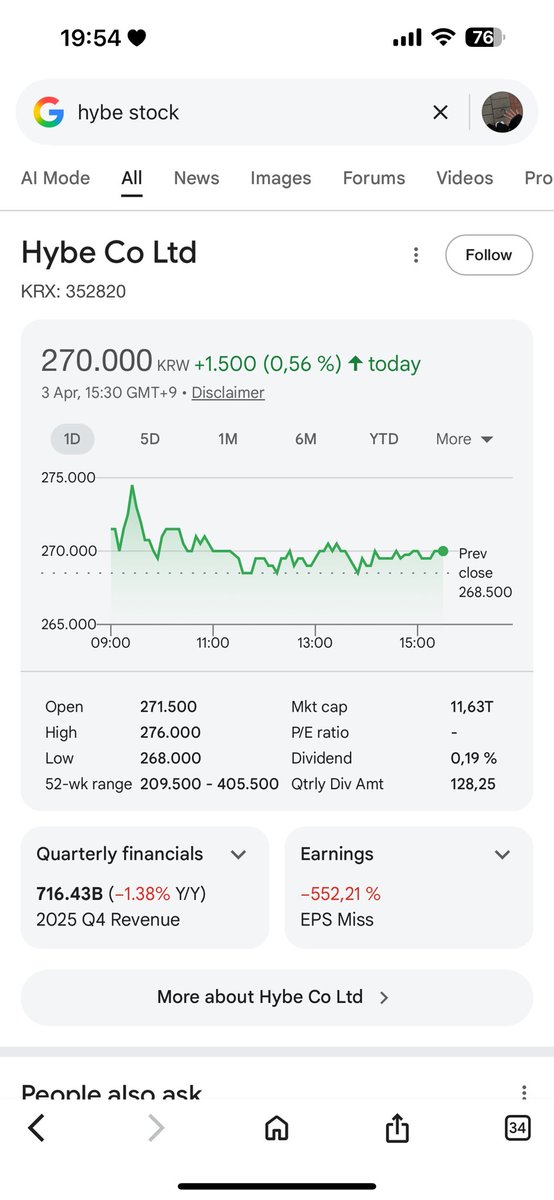Open the Disclaimer link
The width and height of the screenshot is (554, 1200).
tap(228, 393)
